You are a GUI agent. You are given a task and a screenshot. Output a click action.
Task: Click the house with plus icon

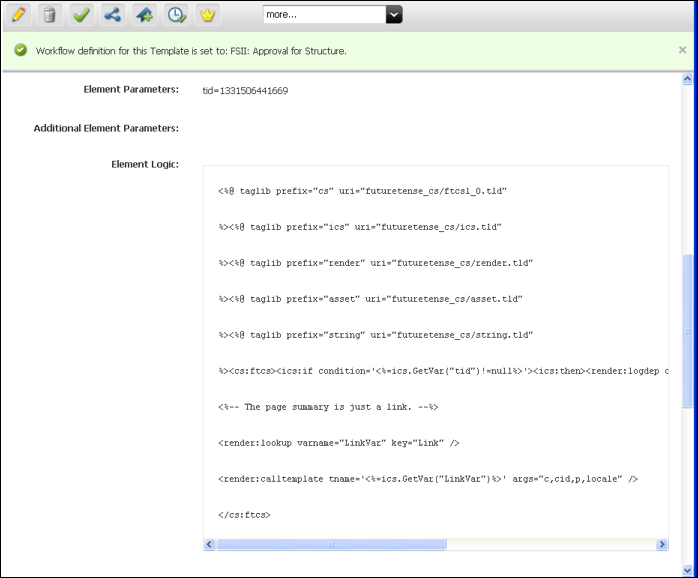click(145, 15)
